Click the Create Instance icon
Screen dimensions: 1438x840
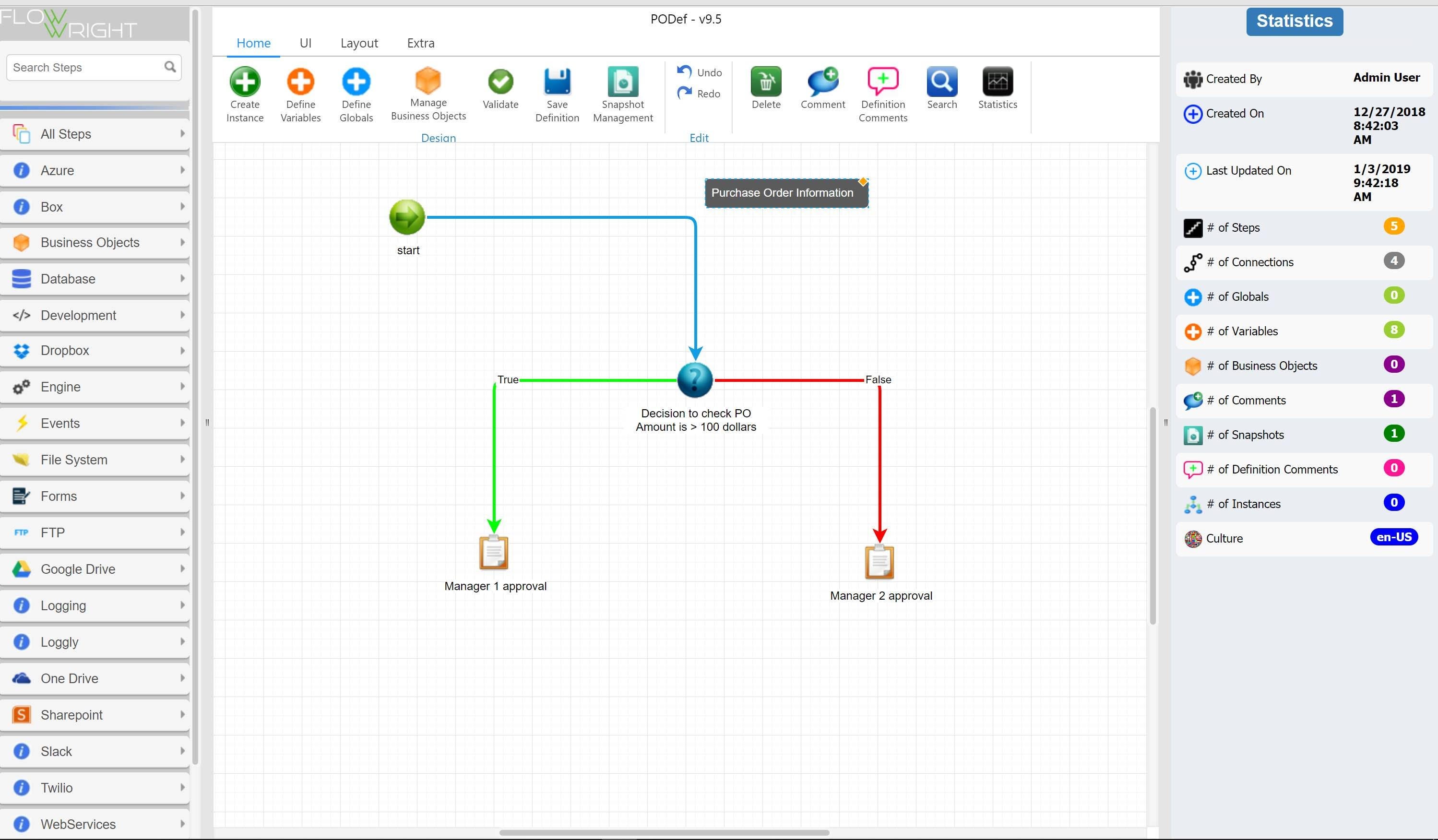click(245, 82)
